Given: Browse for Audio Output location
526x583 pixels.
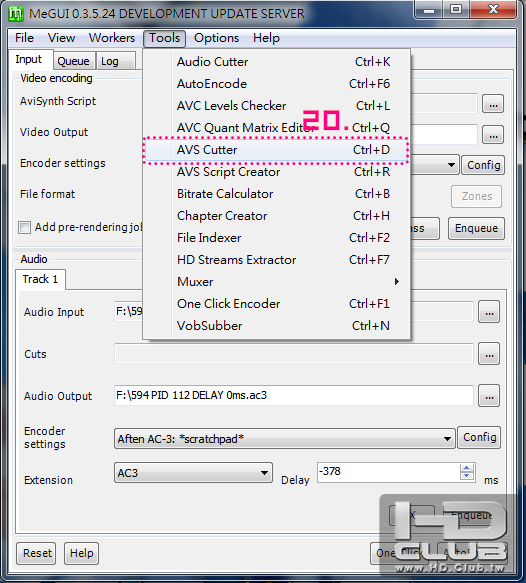Looking at the screenshot, I should [489, 396].
